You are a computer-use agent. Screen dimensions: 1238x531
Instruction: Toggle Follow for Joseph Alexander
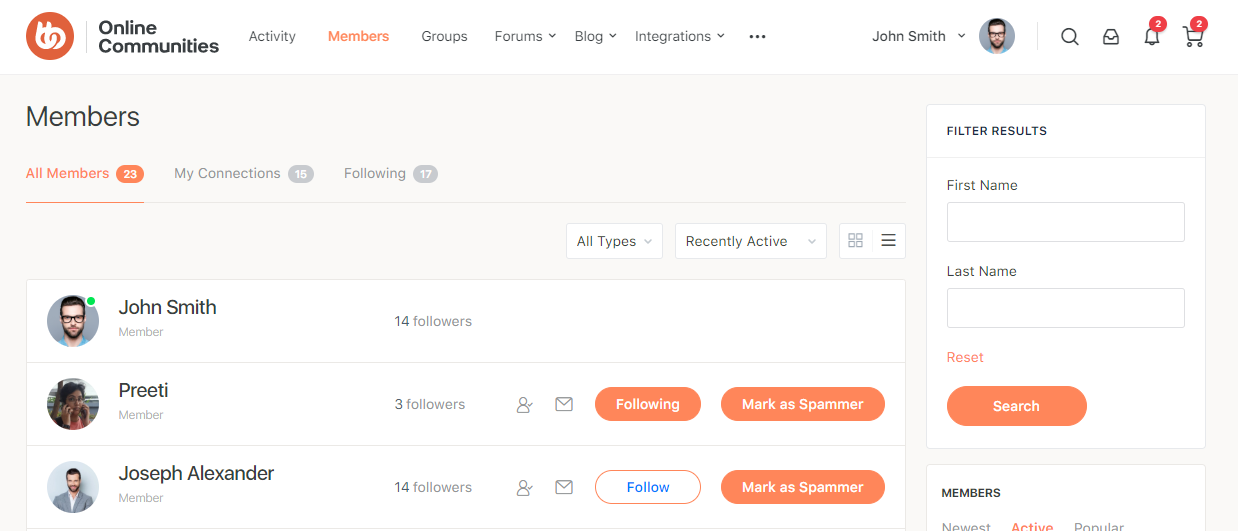(647, 487)
